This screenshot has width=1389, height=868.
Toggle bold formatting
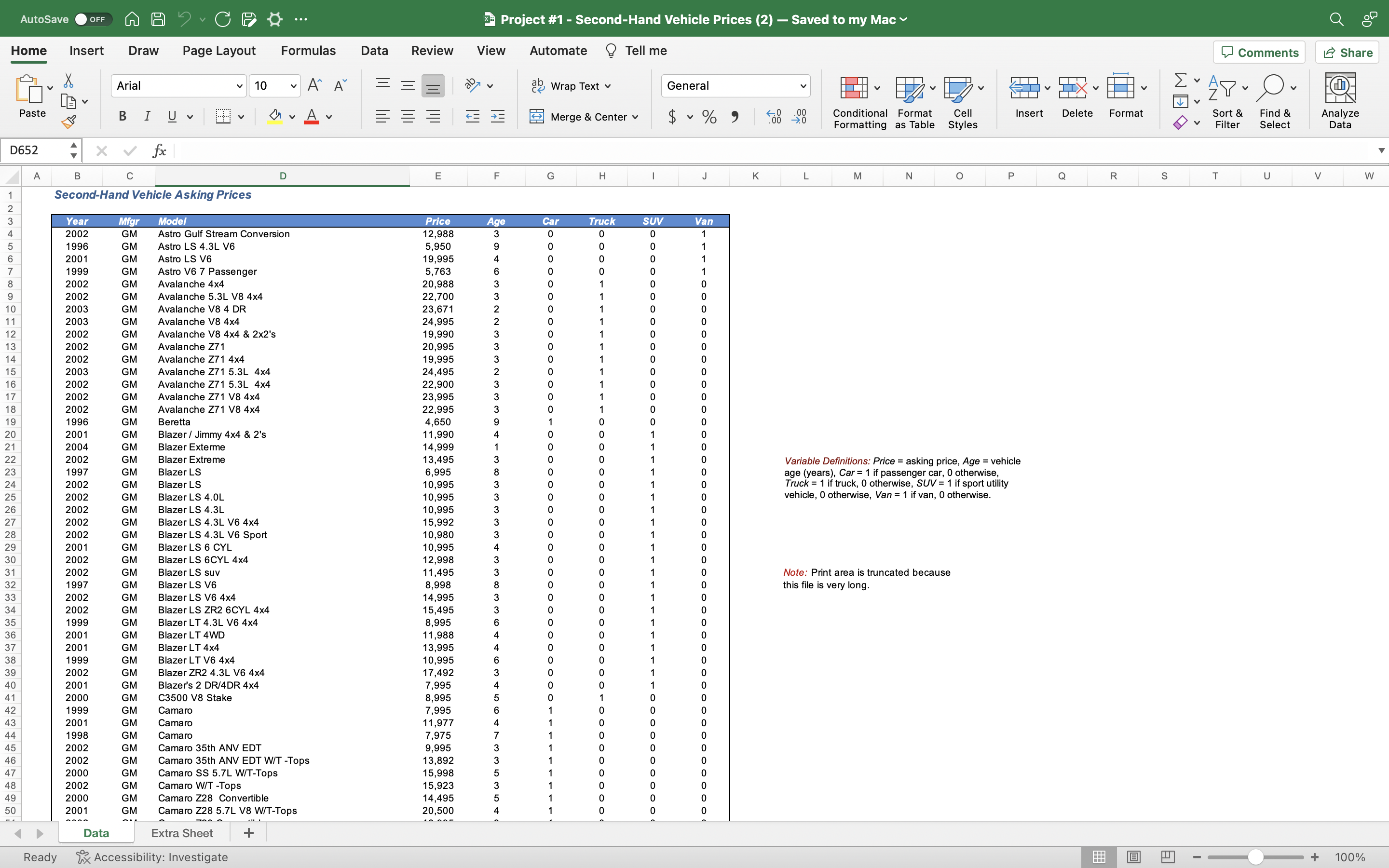pos(122,117)
